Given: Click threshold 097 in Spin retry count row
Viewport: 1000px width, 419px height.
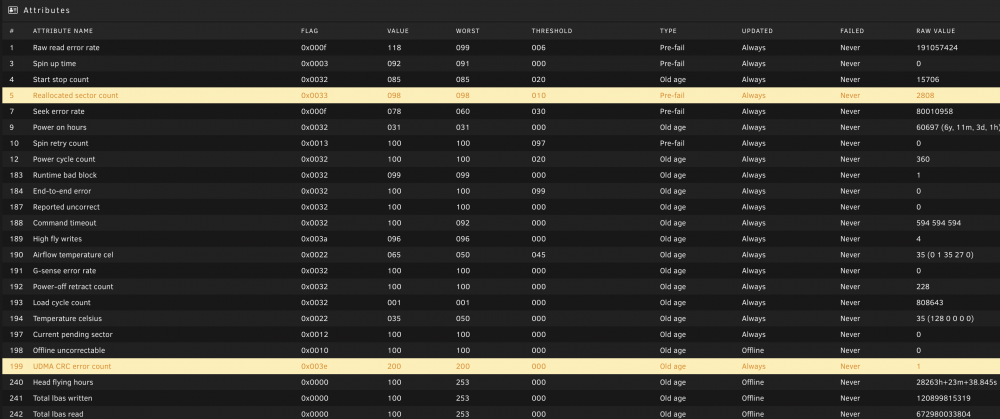Looking at the screenshot, I should pos(538,143).
